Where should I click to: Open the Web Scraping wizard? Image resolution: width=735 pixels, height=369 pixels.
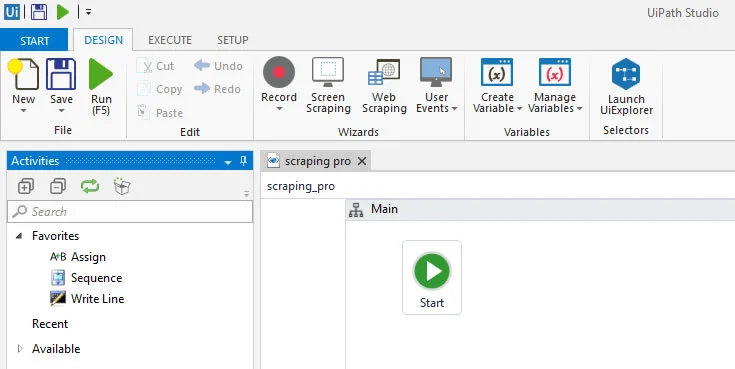(x=384, y=86)
